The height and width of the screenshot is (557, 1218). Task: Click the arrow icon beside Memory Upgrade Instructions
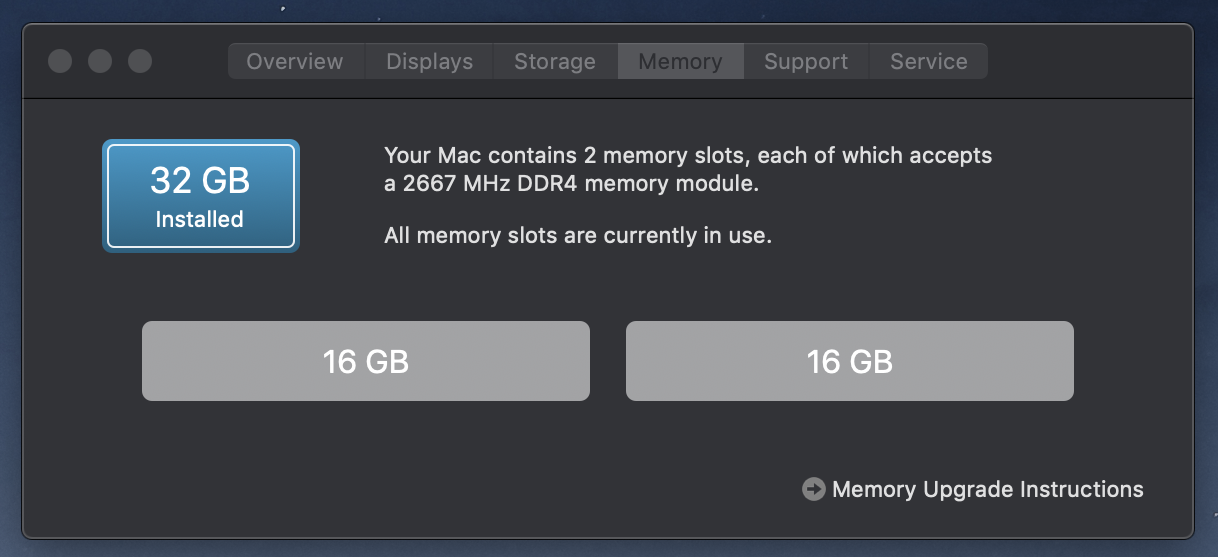(x=814, y=489)
